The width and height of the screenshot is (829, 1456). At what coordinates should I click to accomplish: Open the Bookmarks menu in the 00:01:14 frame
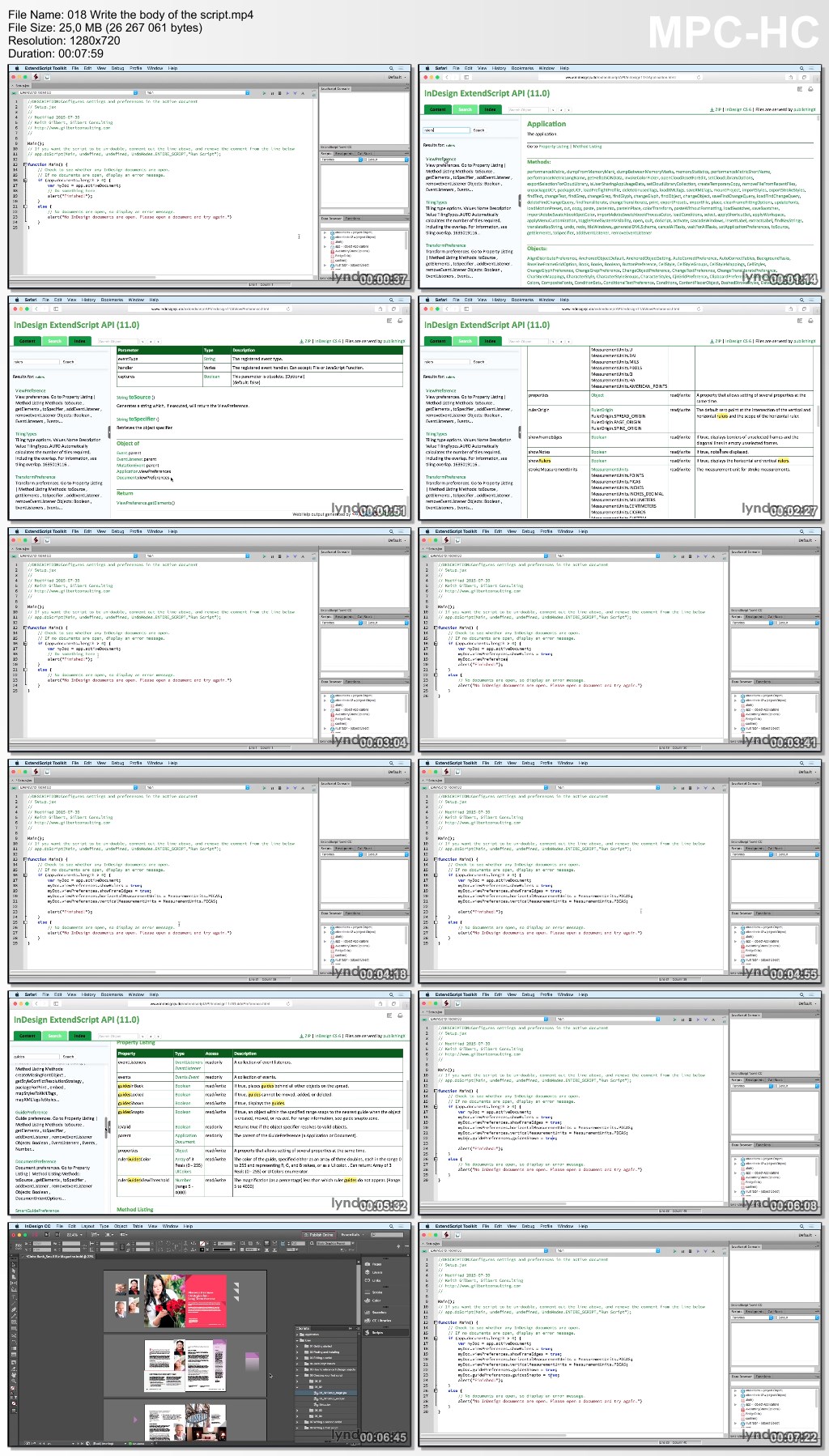pos(522,68)
